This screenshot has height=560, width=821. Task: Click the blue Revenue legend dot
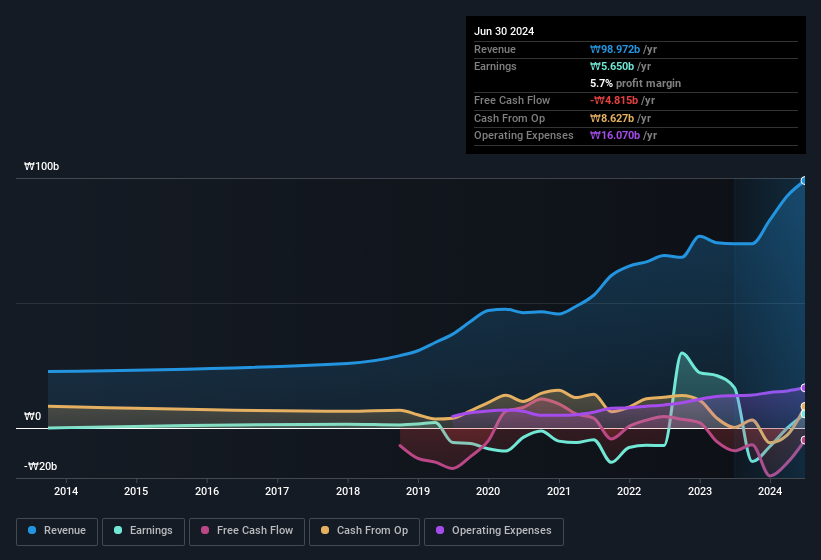tap(32, 530)
